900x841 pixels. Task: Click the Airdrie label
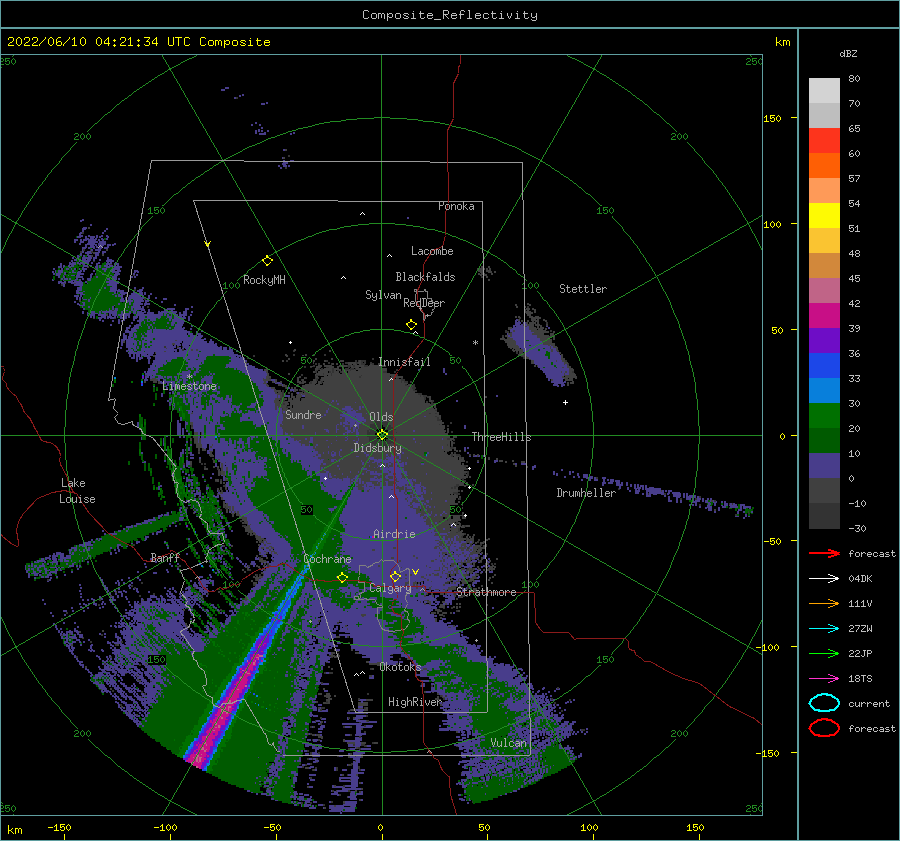[x=394, y=534]
